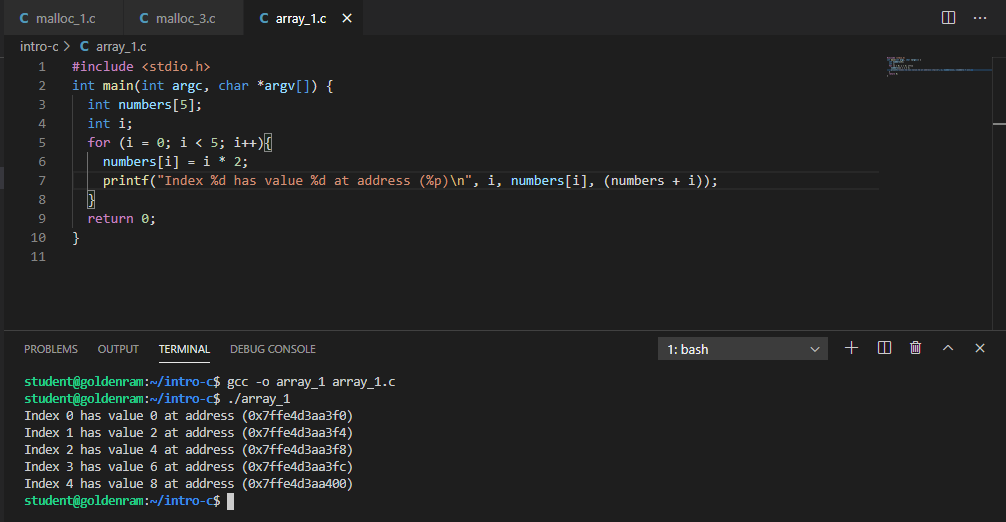Click the 'gcc -o array_1 array_1.c' command
This screenshot has height=522, width=1006.
coord(311,382)
